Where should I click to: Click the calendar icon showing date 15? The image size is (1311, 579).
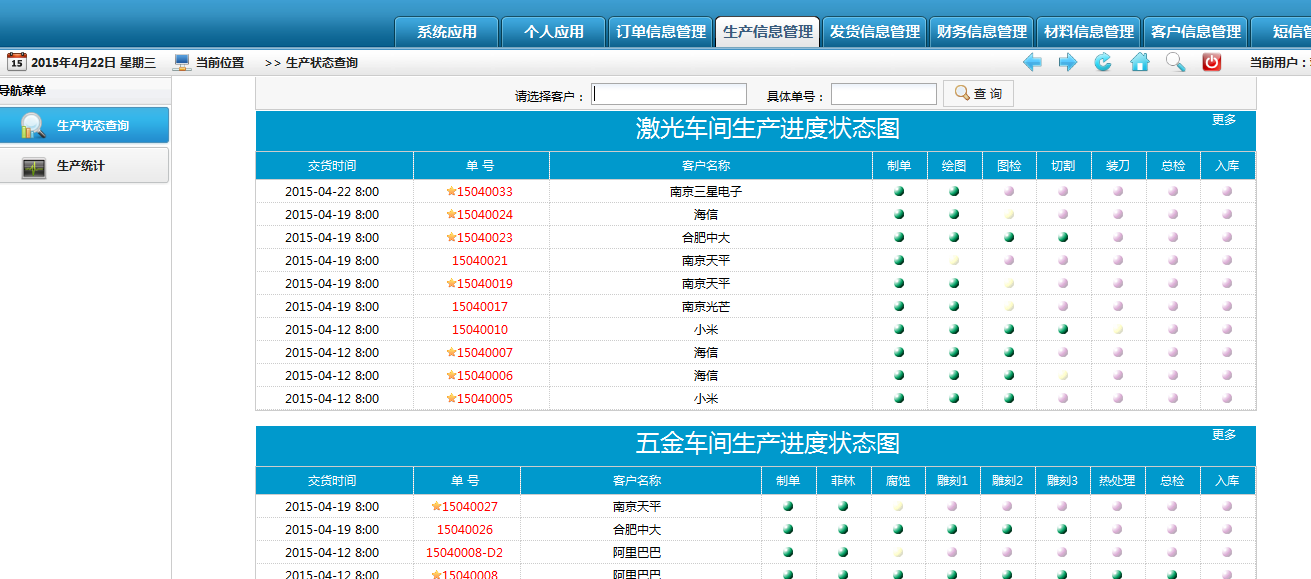point(15,62)
